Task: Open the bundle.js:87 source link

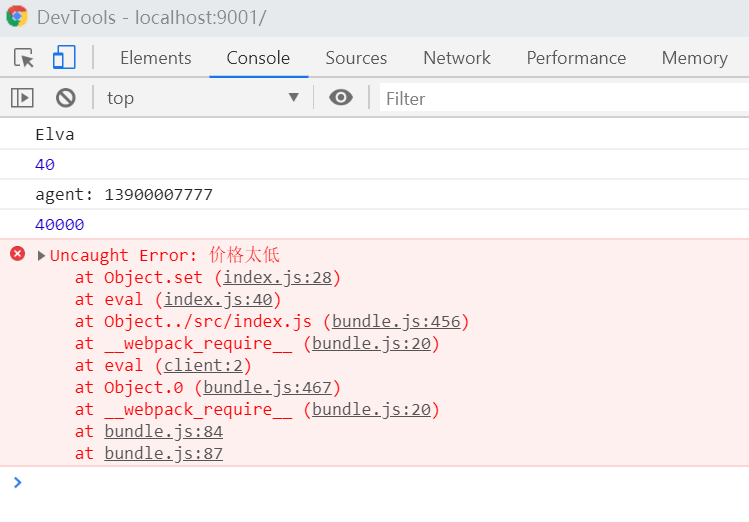Action: click(163, 454)
